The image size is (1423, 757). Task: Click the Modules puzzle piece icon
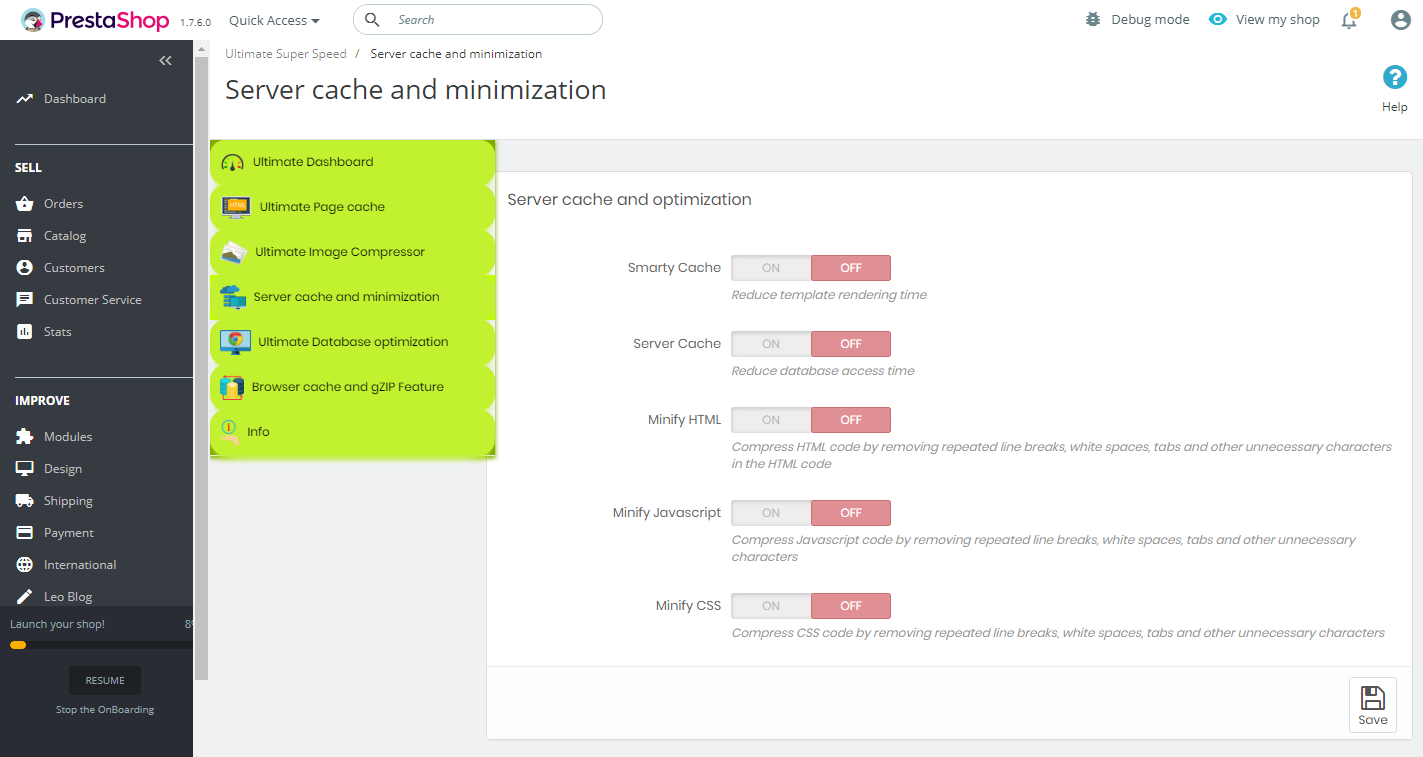[25, 437]
